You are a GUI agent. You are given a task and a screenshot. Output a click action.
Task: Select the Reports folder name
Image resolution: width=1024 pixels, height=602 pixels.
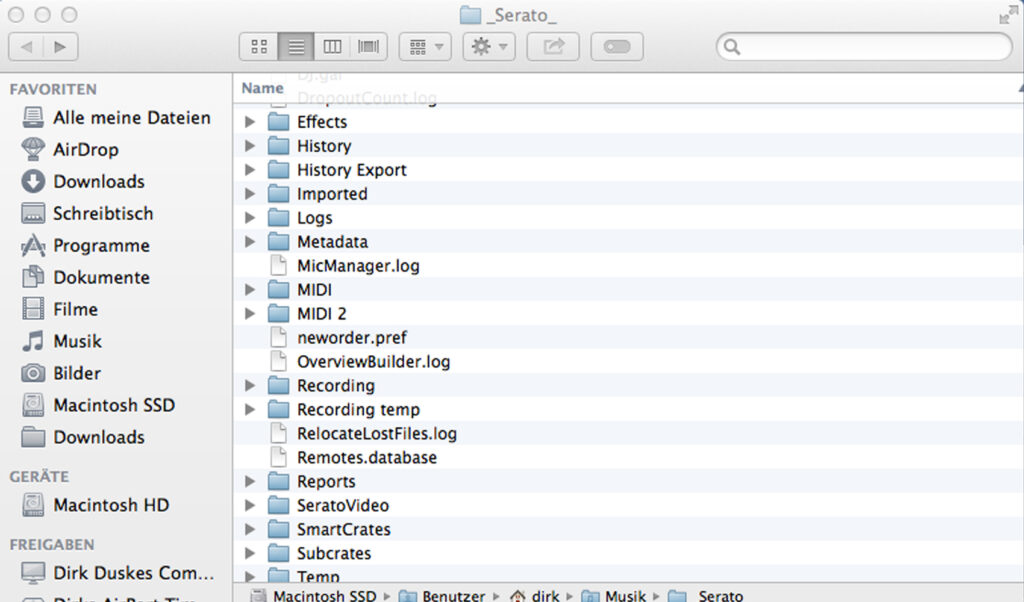pos(326,482)
